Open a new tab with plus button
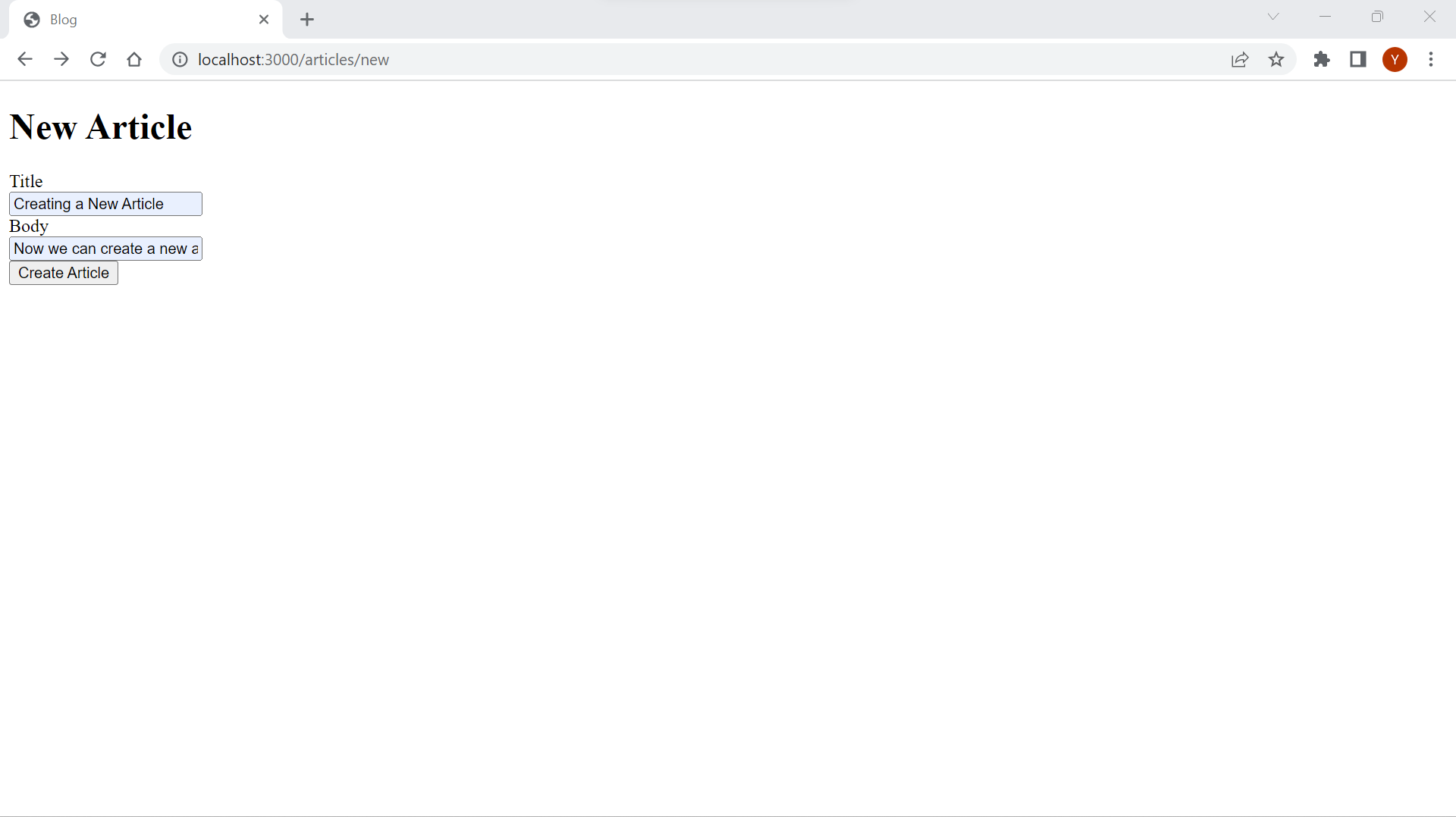 click(307, 20)
